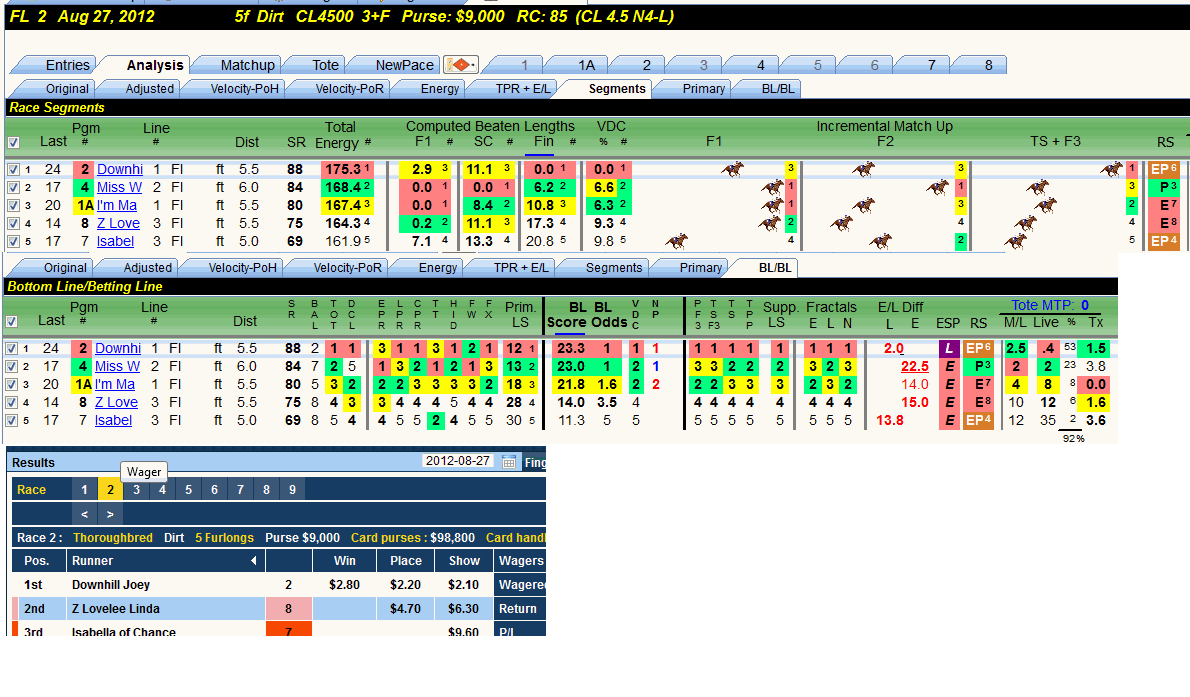Screen dimensions: 1190x697
Task: Uncheck the Downhi row in Race Segments
Action: (x=13, y=169)
